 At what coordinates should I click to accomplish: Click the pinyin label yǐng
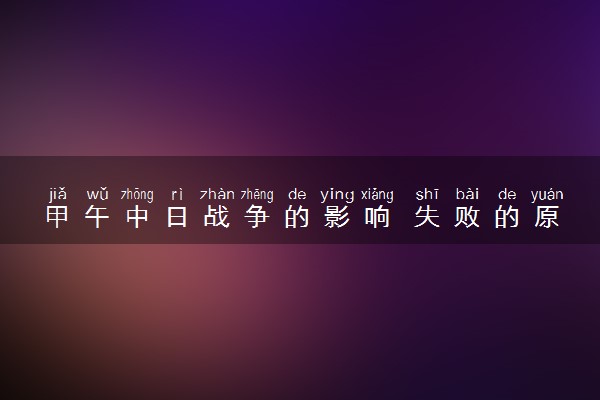click(337, 194)
